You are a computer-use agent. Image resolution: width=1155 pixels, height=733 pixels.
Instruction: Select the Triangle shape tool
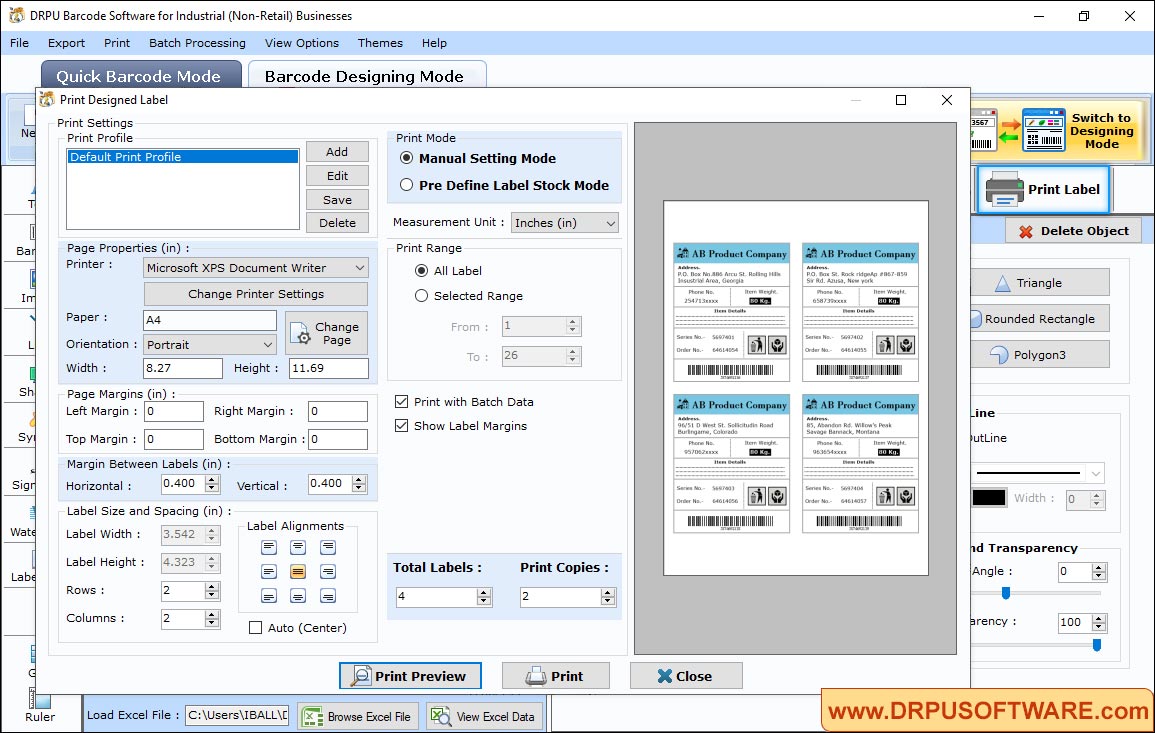(1039, 283)
